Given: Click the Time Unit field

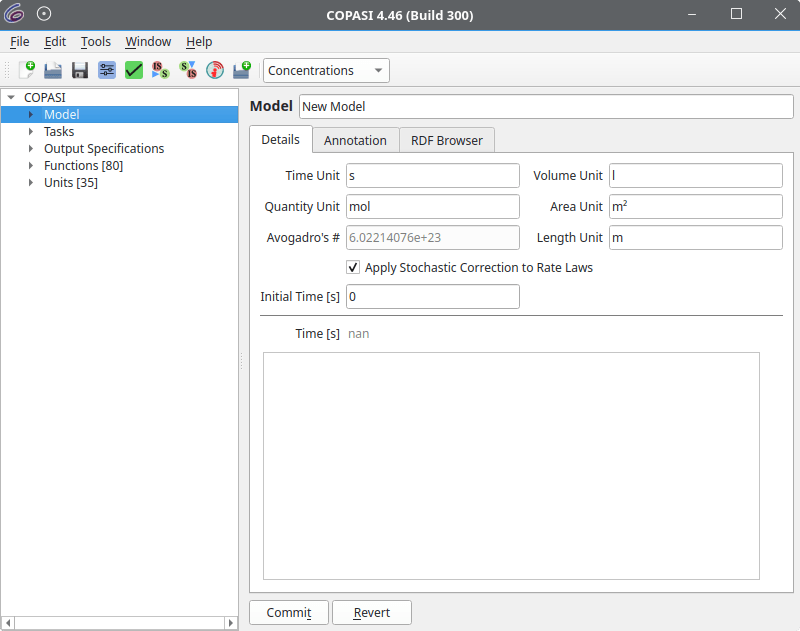Looking at the screenshot, I should 433,175.
